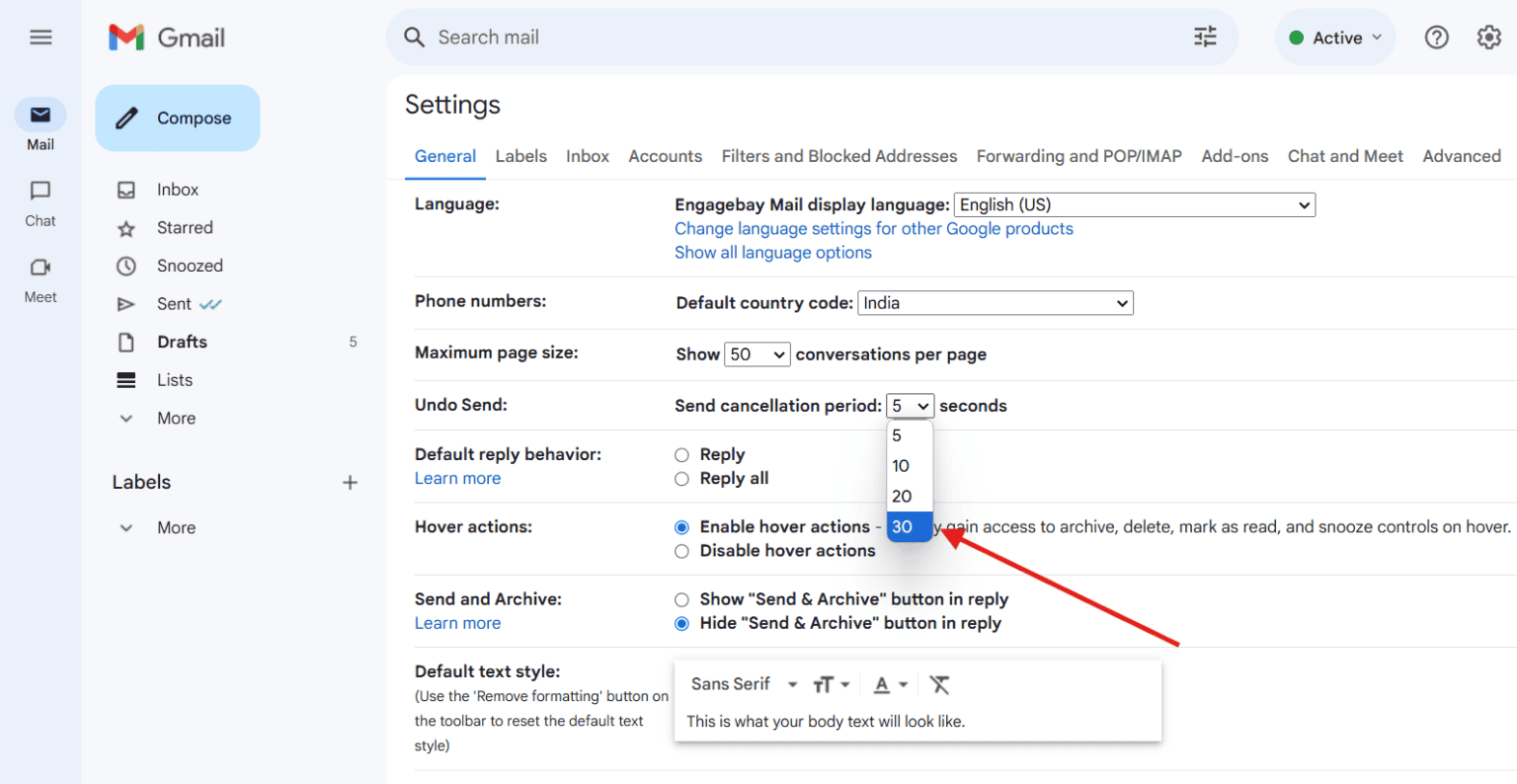The image size is (1517, 784).
Task: Open the Compose window
Action: (177, 118)
